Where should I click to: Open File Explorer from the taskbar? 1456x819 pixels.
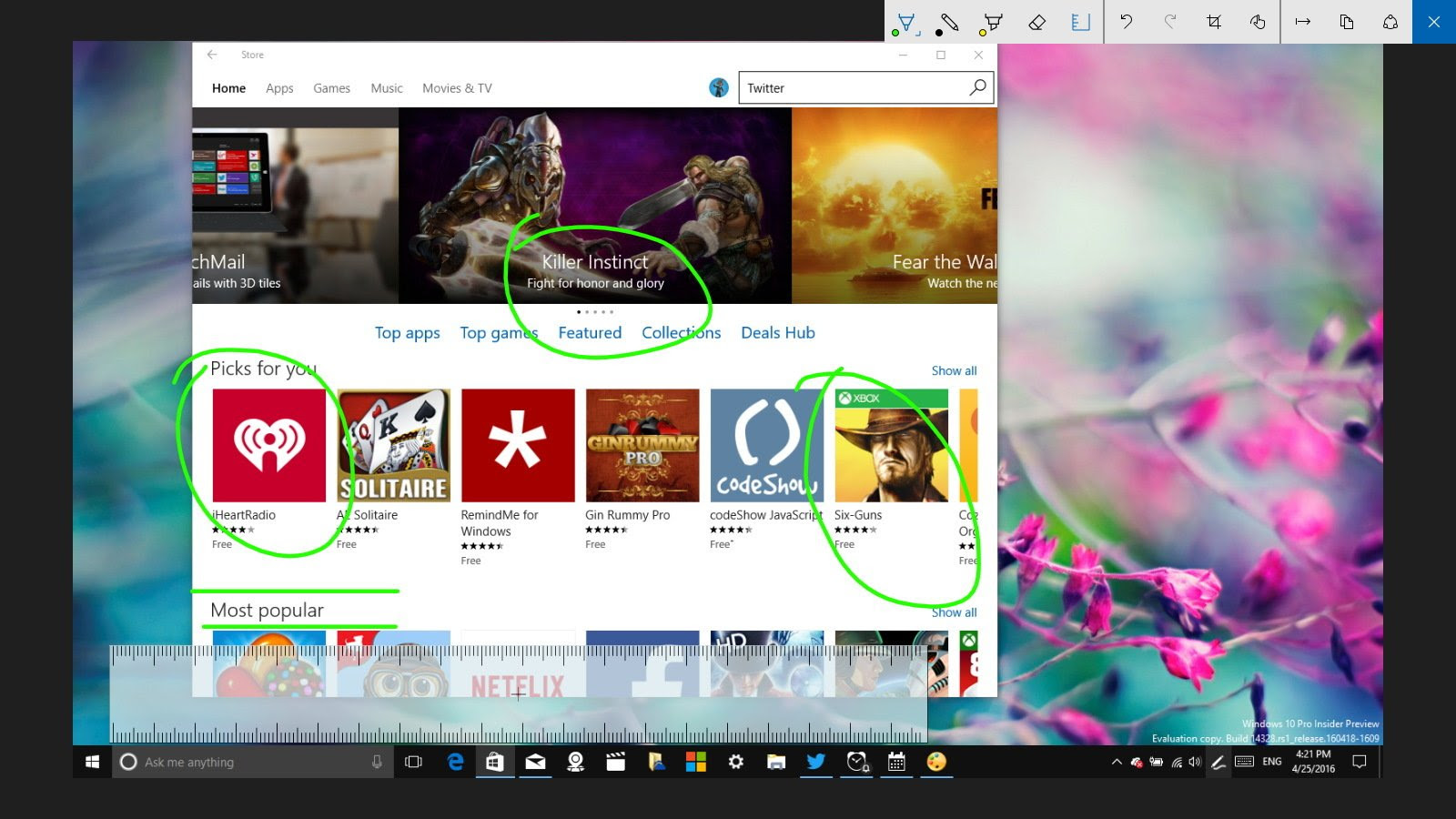(775, 762)
